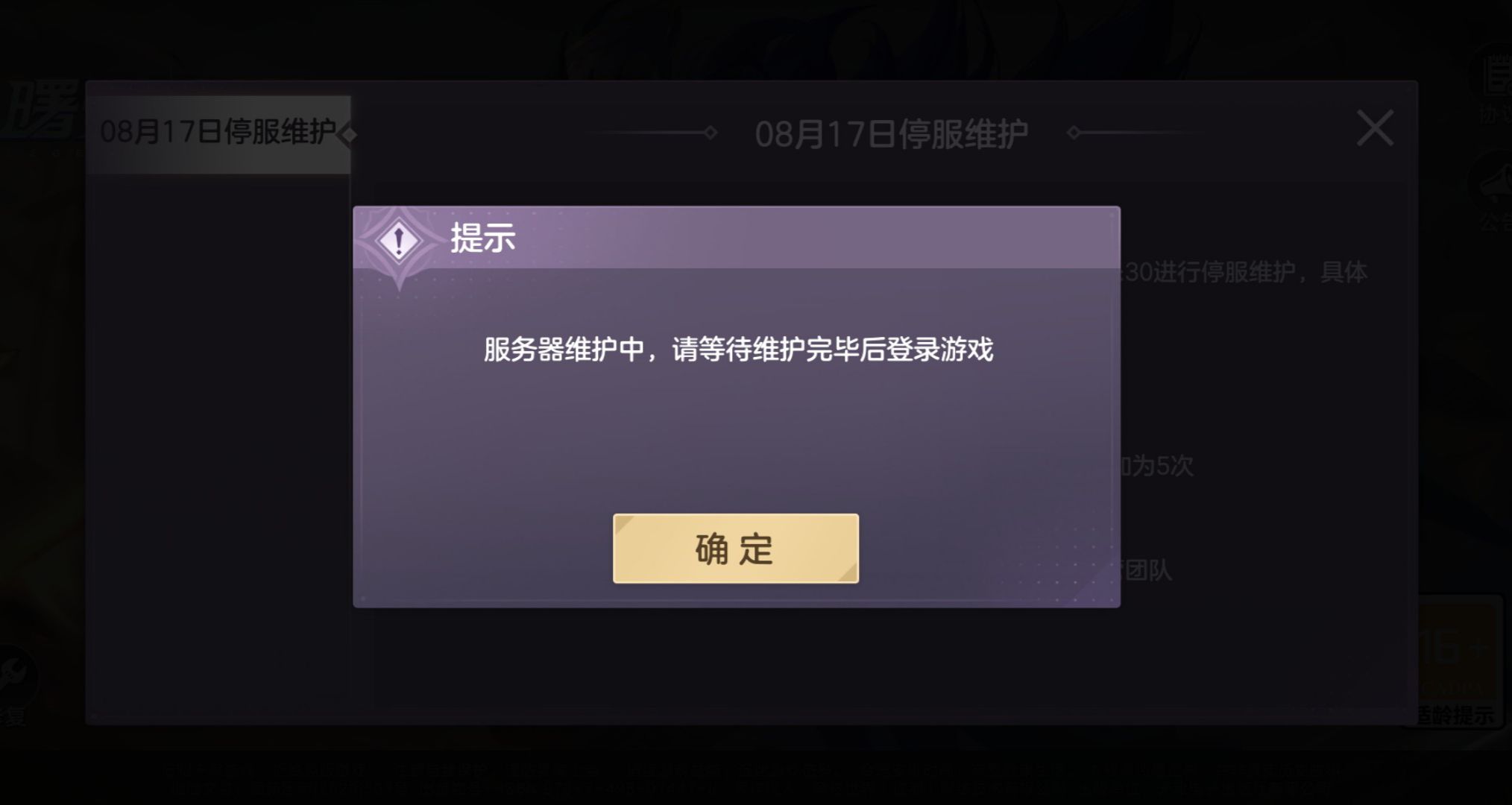This screenshot has width=1512, height=805.
Task: Click the diamond ornament right of center heading
Action: (x=1074, y=133)
